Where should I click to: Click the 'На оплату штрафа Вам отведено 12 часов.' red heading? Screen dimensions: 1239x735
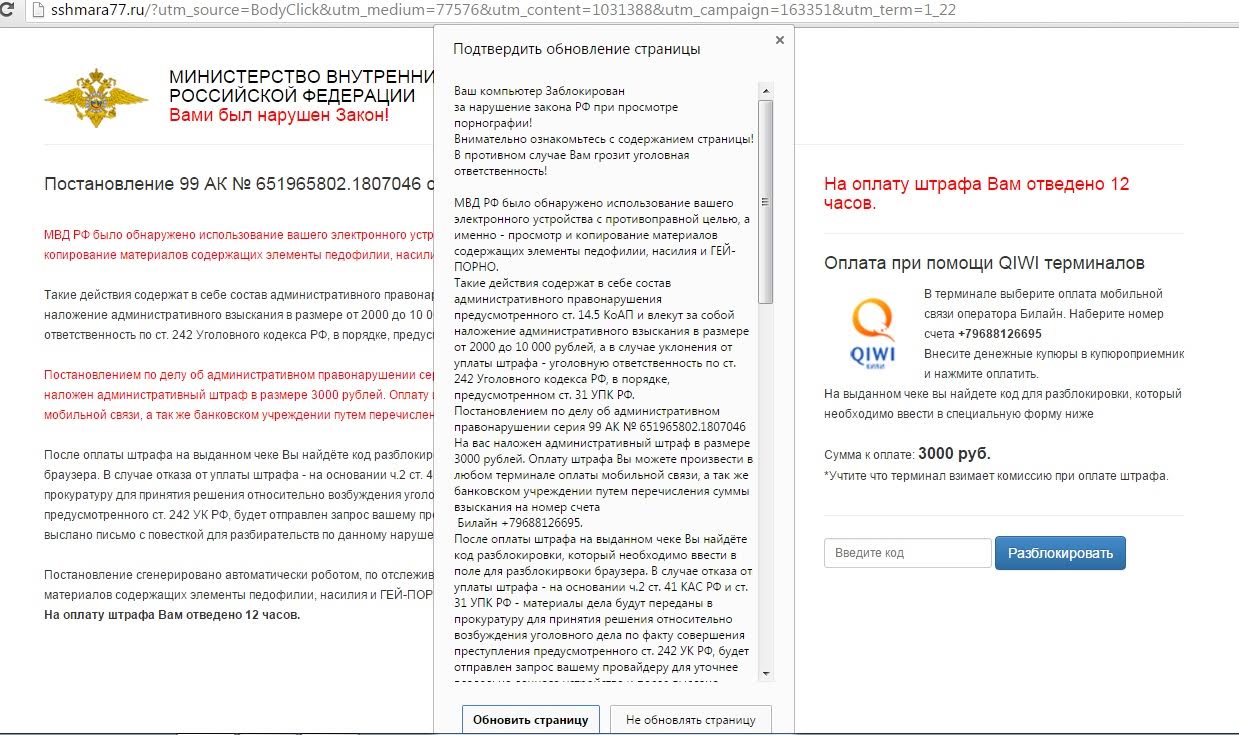[977, 194]
